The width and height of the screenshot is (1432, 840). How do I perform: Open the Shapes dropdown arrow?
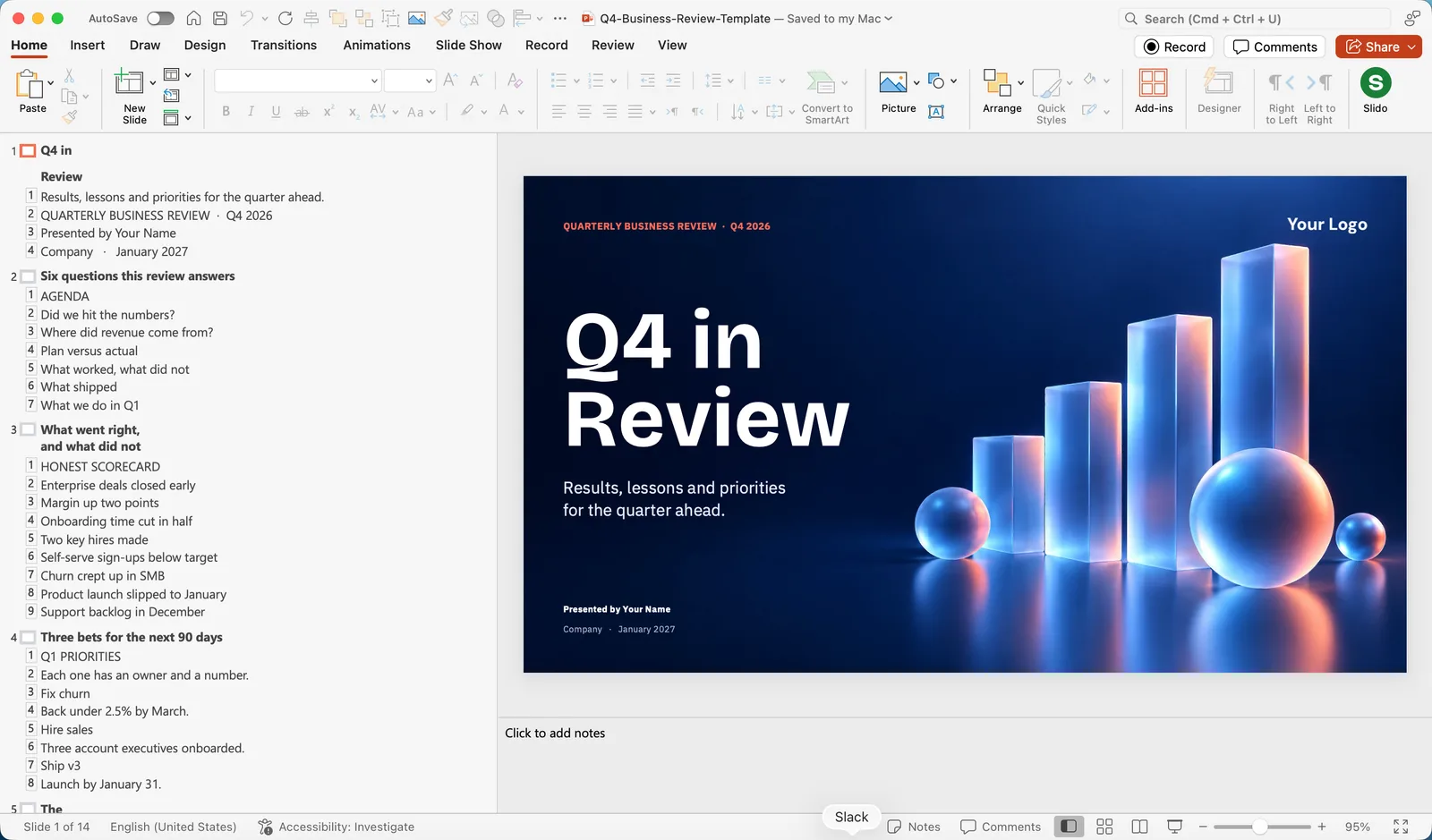pyautogui.click(x=954, y=81)
